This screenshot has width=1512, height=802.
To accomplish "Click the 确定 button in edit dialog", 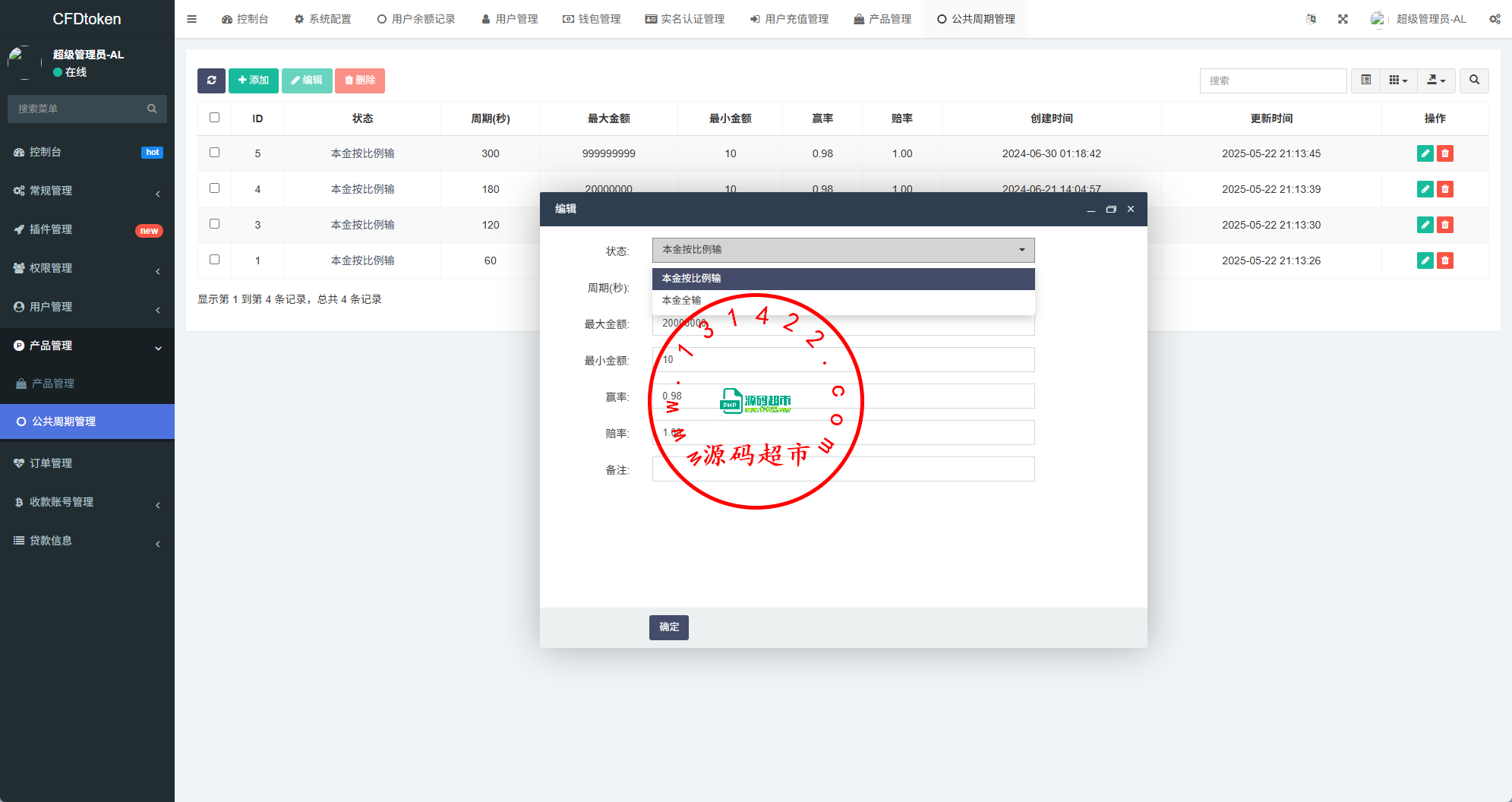I will point(668,627).
